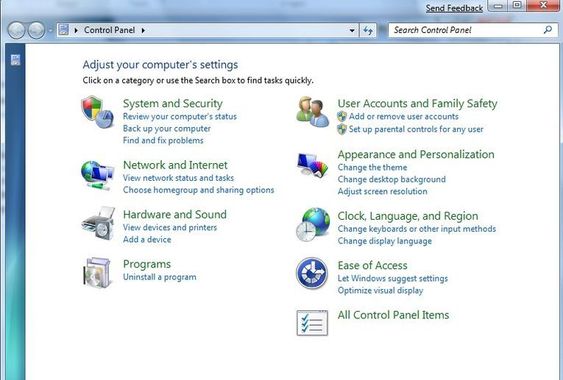The height and width of the screenshot is (380, 563).
Task: Click the Ease of Access icon
Action: pos(312,273)
